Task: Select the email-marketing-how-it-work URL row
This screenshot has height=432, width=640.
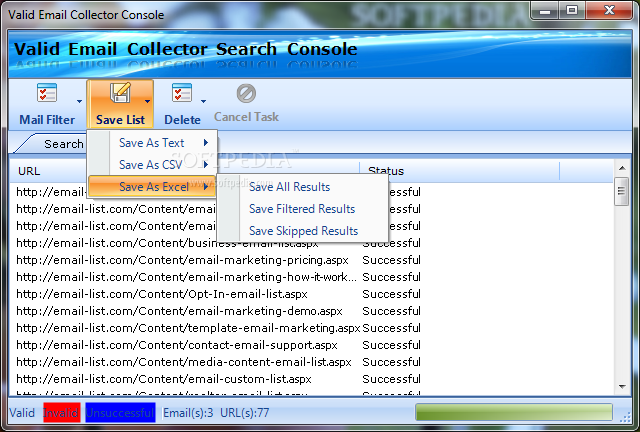Action: pyautogui.click(x=187, y=277)
